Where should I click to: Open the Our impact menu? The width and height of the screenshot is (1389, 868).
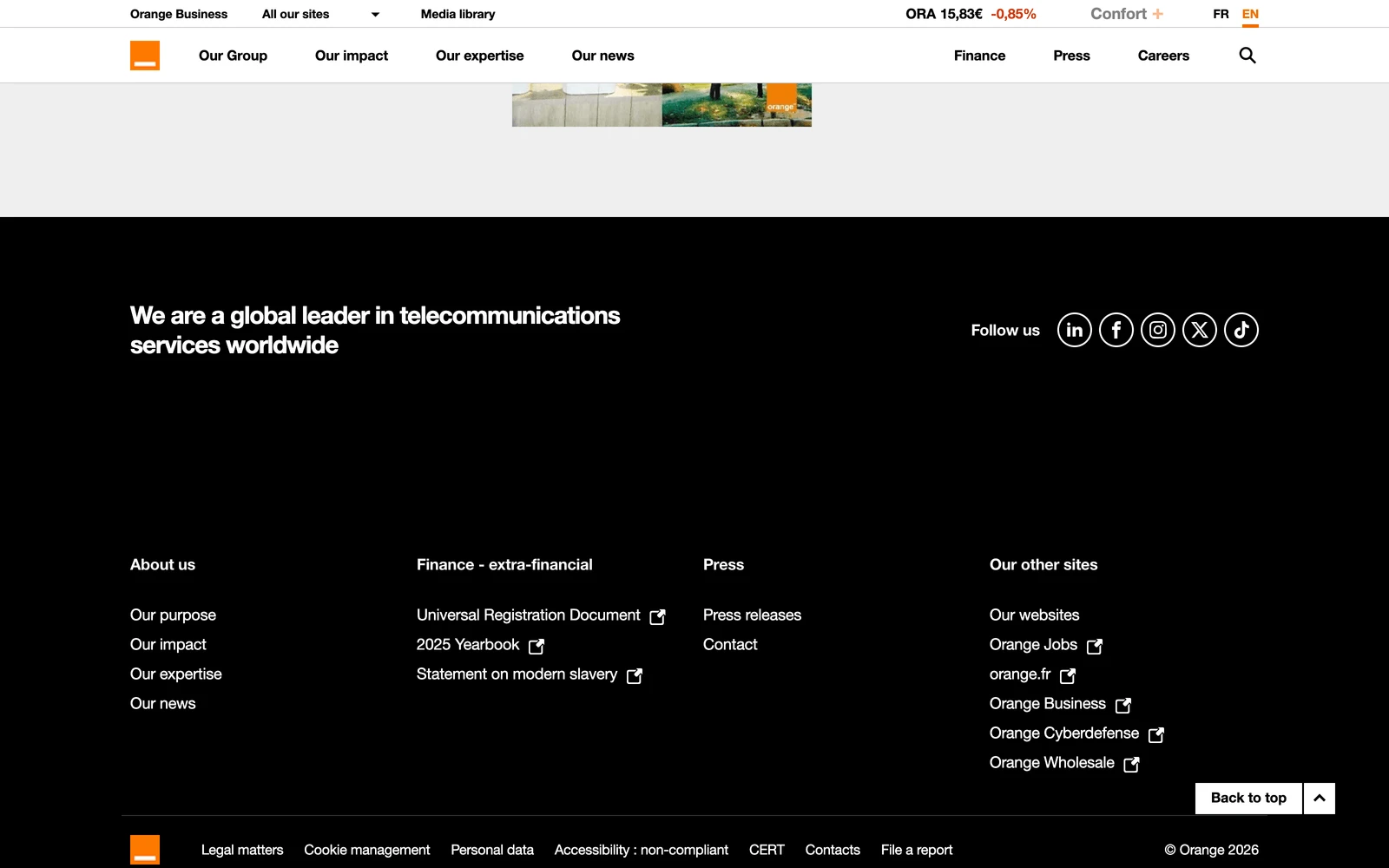352,56
